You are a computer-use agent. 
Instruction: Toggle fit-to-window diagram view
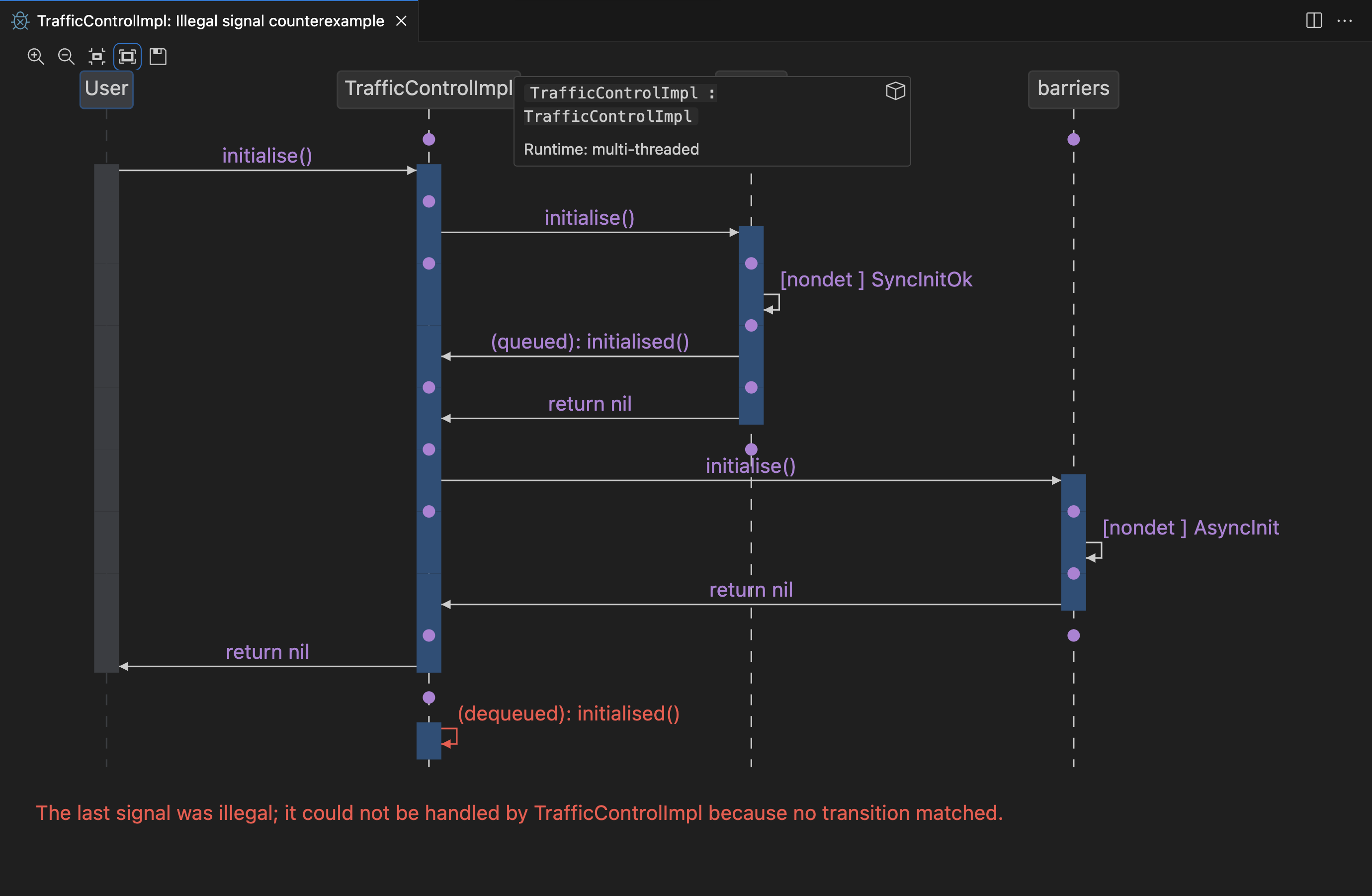127,56
